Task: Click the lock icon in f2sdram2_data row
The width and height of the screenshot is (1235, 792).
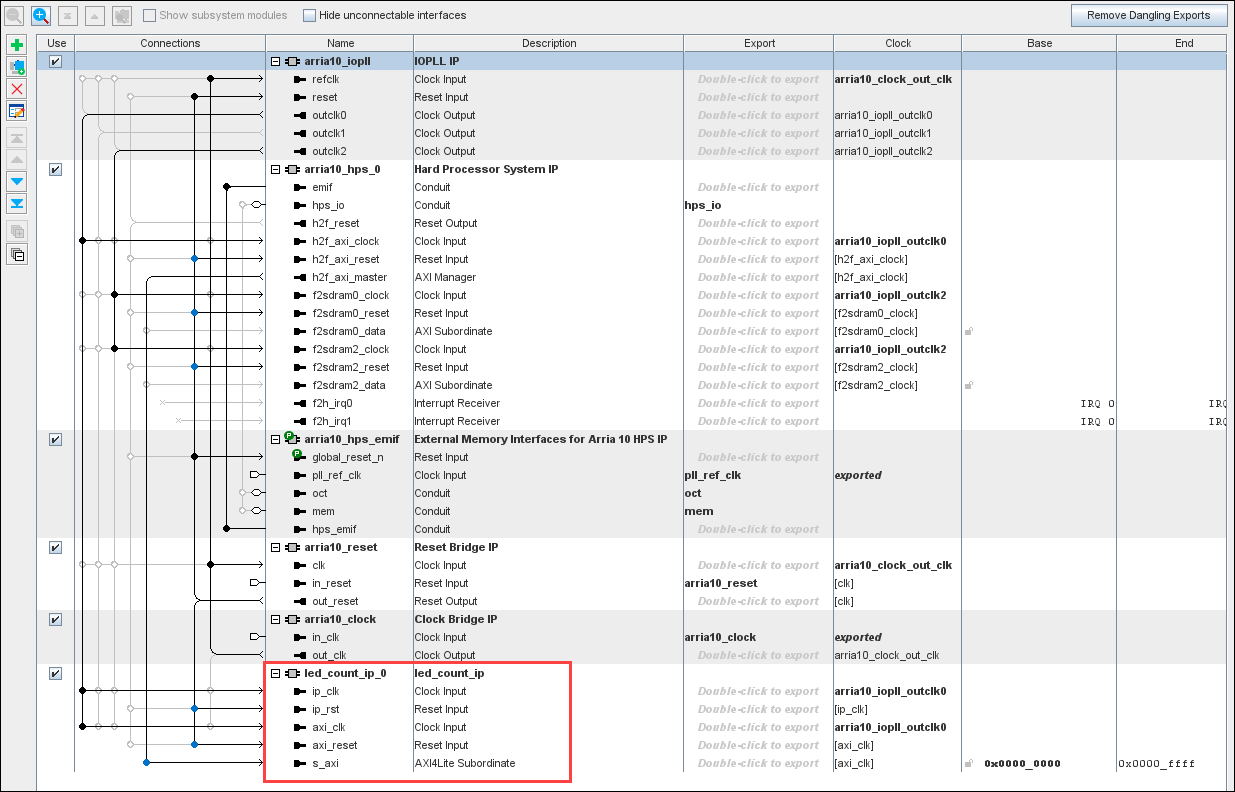Action: [968, 385]
